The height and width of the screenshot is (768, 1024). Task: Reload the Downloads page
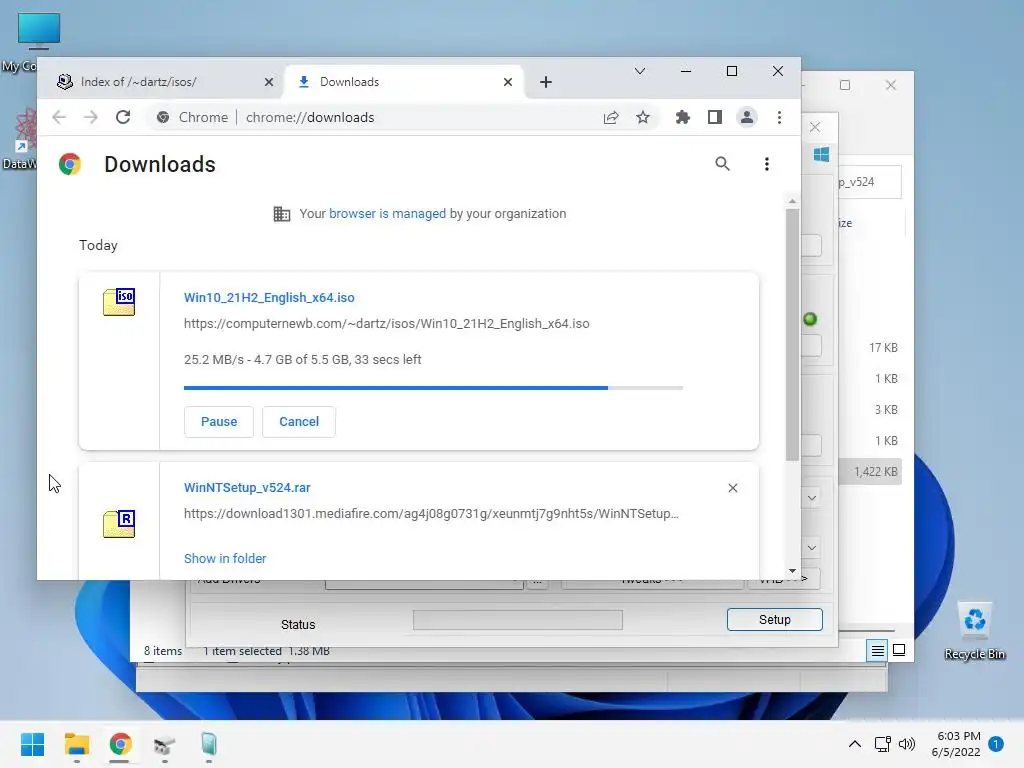[123, 118]
